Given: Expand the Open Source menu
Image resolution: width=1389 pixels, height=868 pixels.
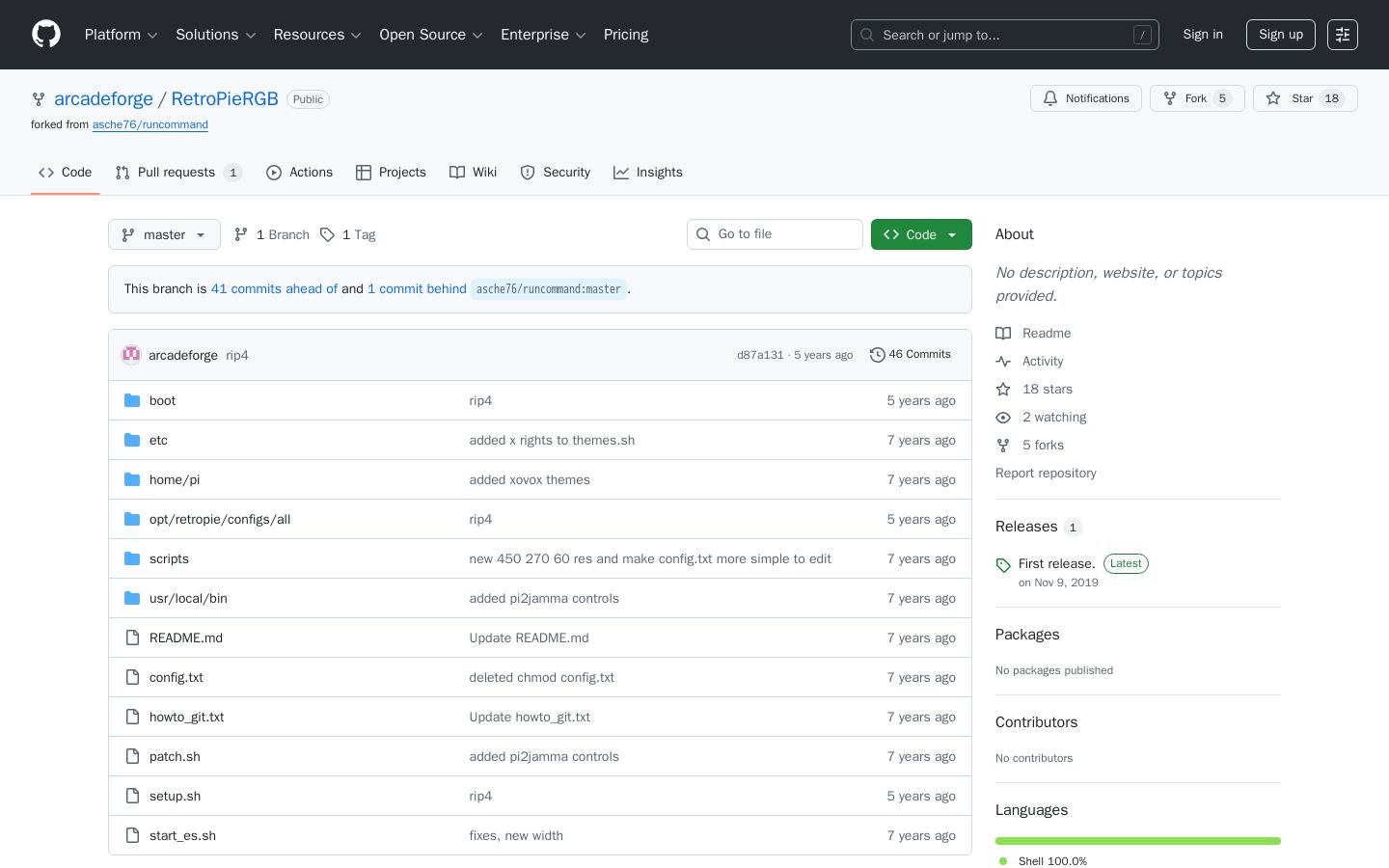Looking at the screenshot, I should point(431,35).
